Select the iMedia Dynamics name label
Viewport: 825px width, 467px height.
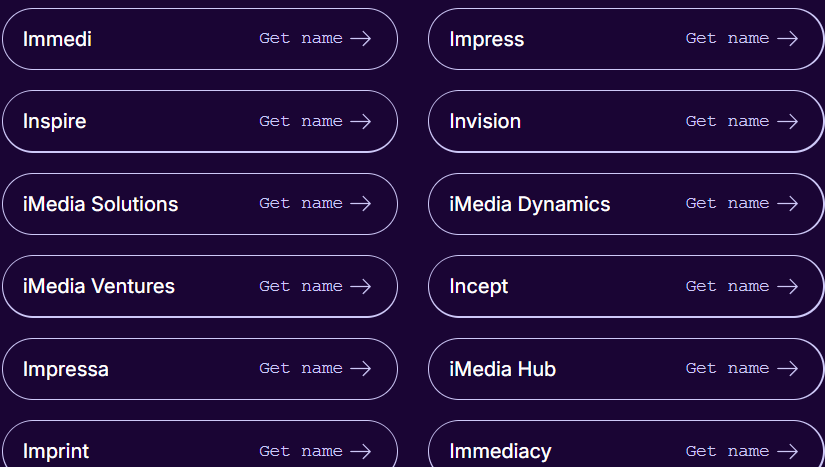[529, 204]
